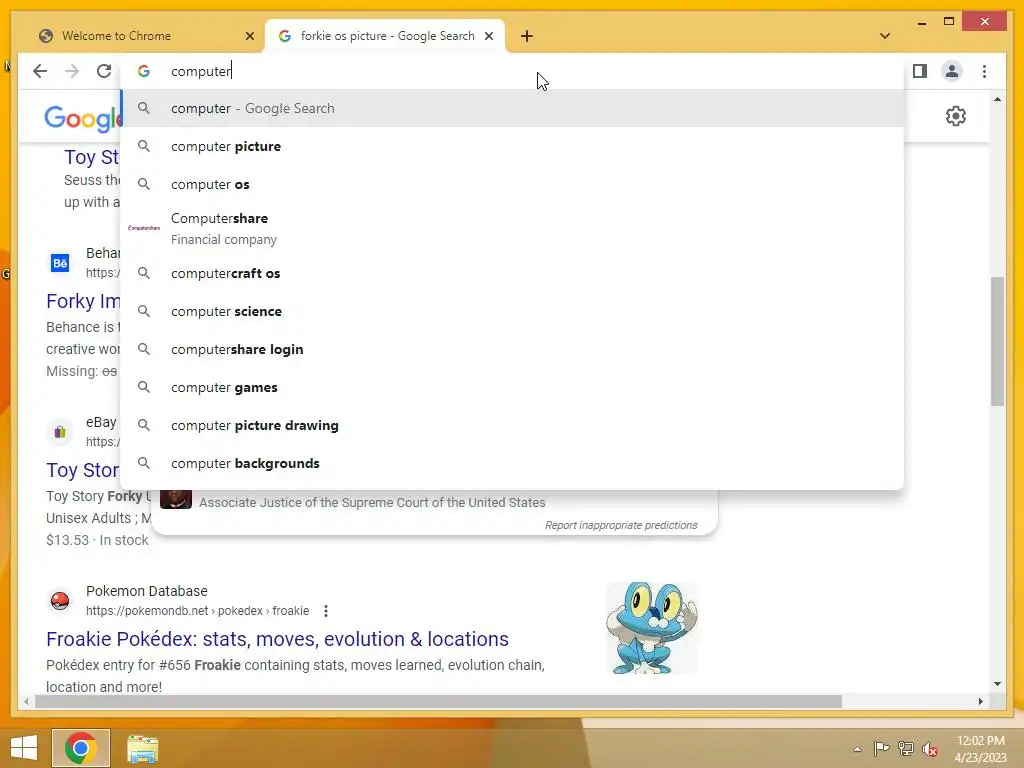Click Pokemon Database site icon
Viewport: 1024px width, 768px height.
(60, 600)
